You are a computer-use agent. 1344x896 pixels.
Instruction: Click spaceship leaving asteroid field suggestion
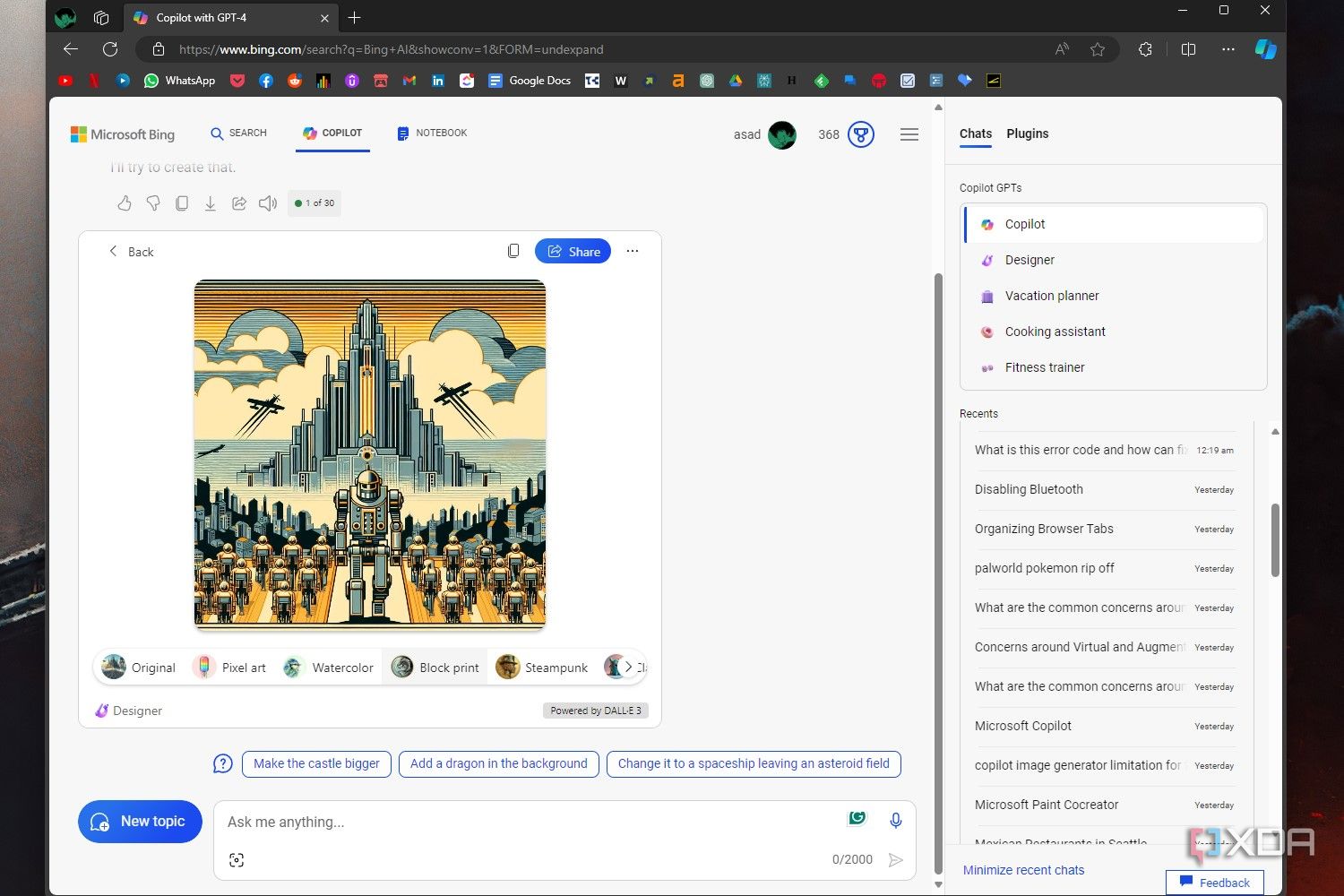coord(754,764)
